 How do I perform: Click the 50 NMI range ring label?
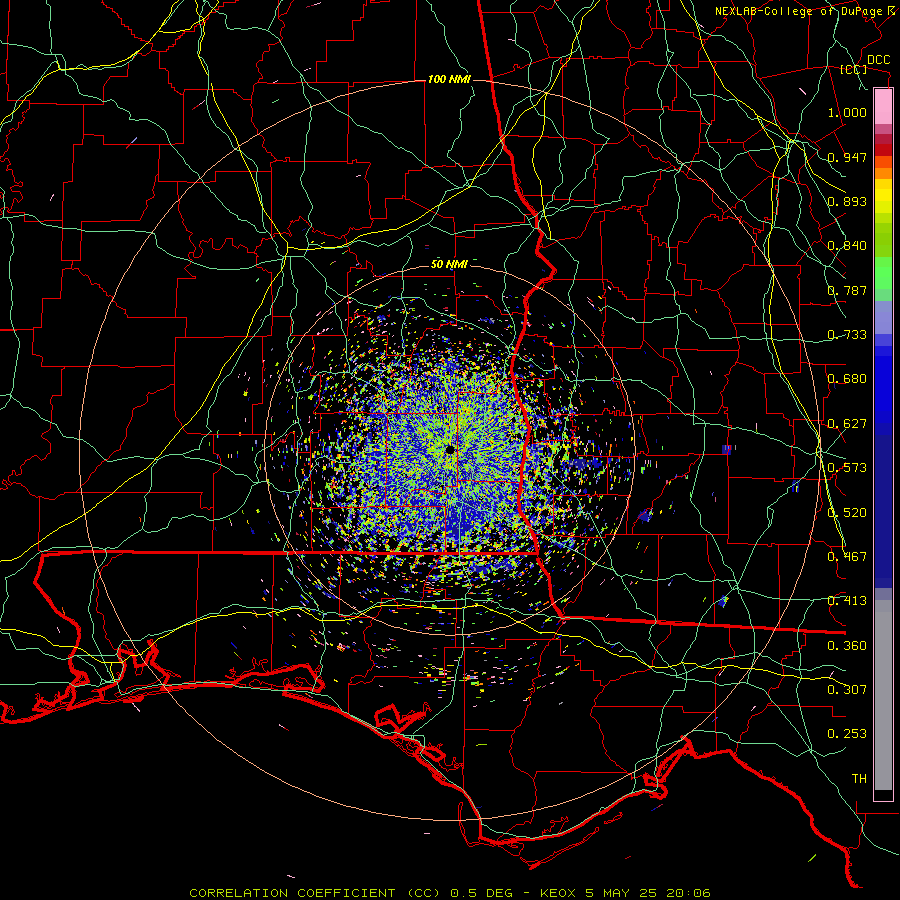[449, 264]
